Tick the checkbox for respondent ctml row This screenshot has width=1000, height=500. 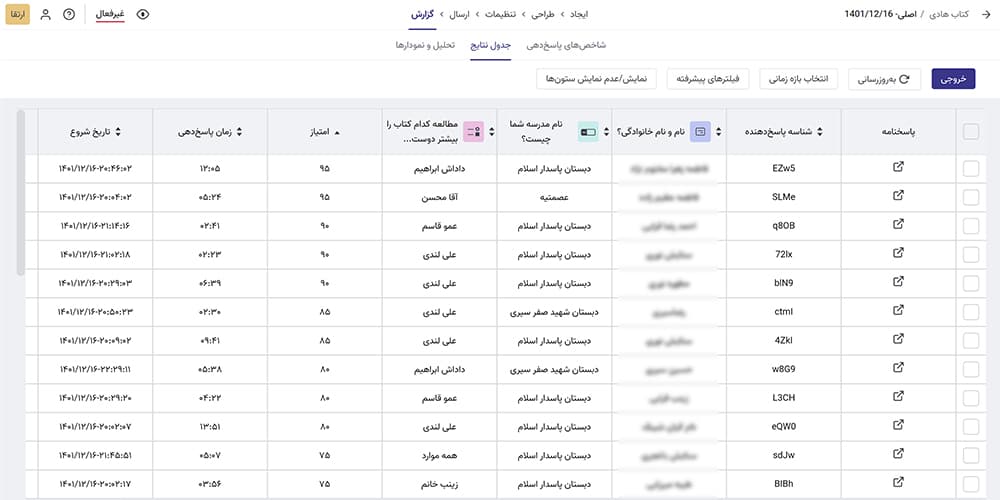pyautogui.click(x=971, y=312)
